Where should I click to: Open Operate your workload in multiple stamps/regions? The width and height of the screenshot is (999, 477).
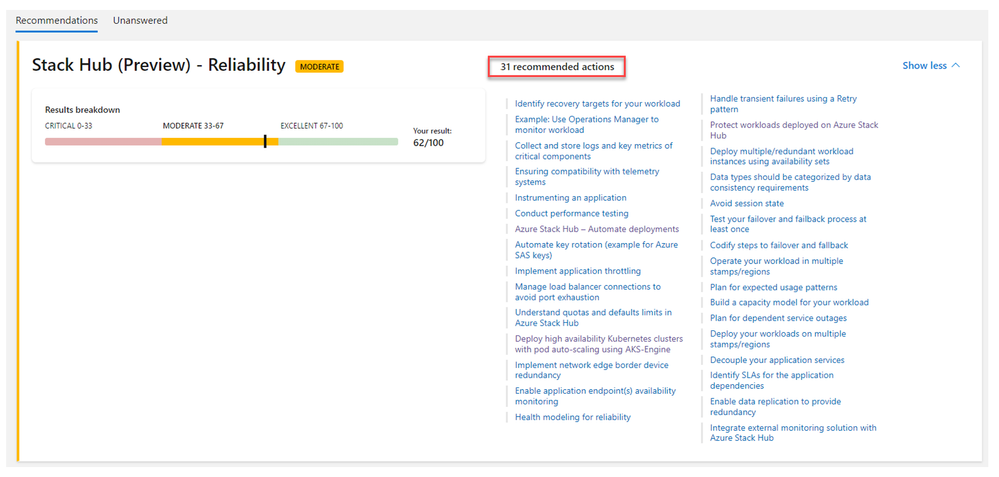(x=776, y=266)
